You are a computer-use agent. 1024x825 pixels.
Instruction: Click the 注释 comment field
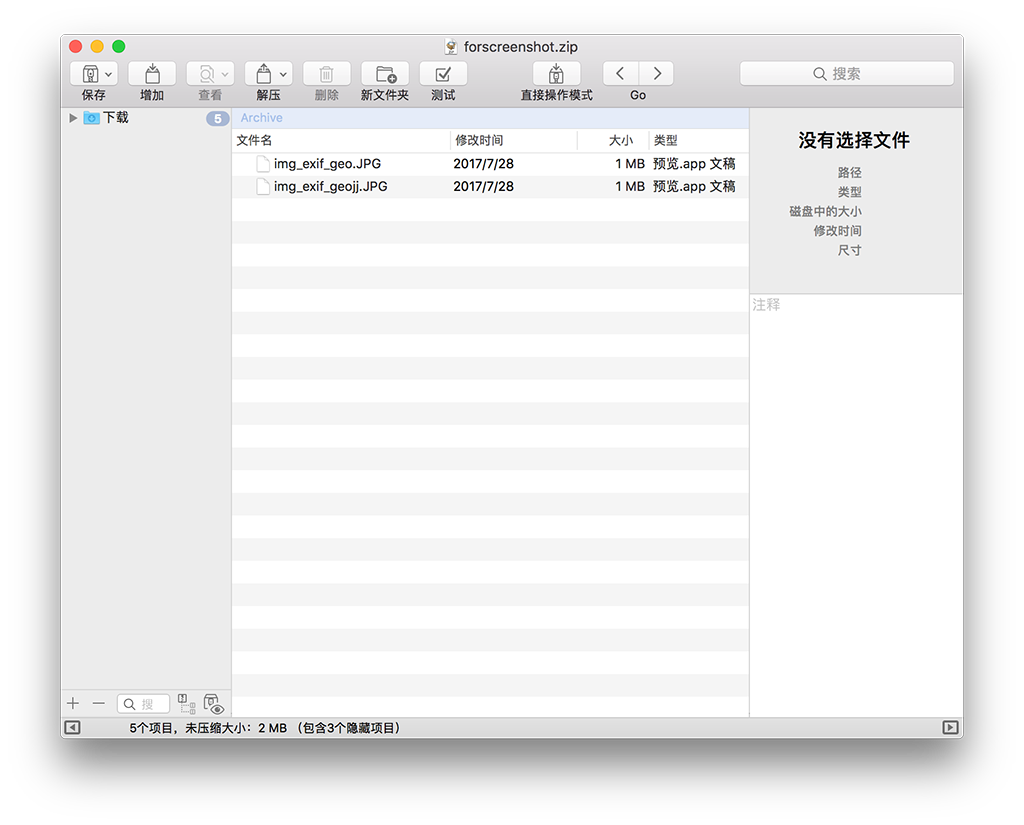856,505
